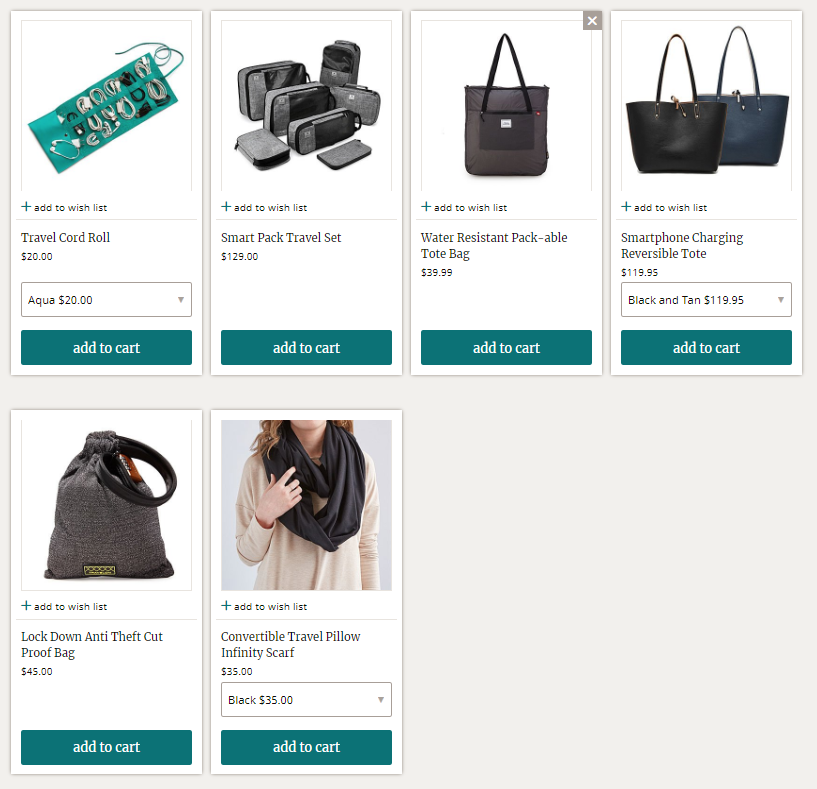View the black infinity scarf model photo
The width and height of the screenshot is (817, 789).
[x=306, y=505]
